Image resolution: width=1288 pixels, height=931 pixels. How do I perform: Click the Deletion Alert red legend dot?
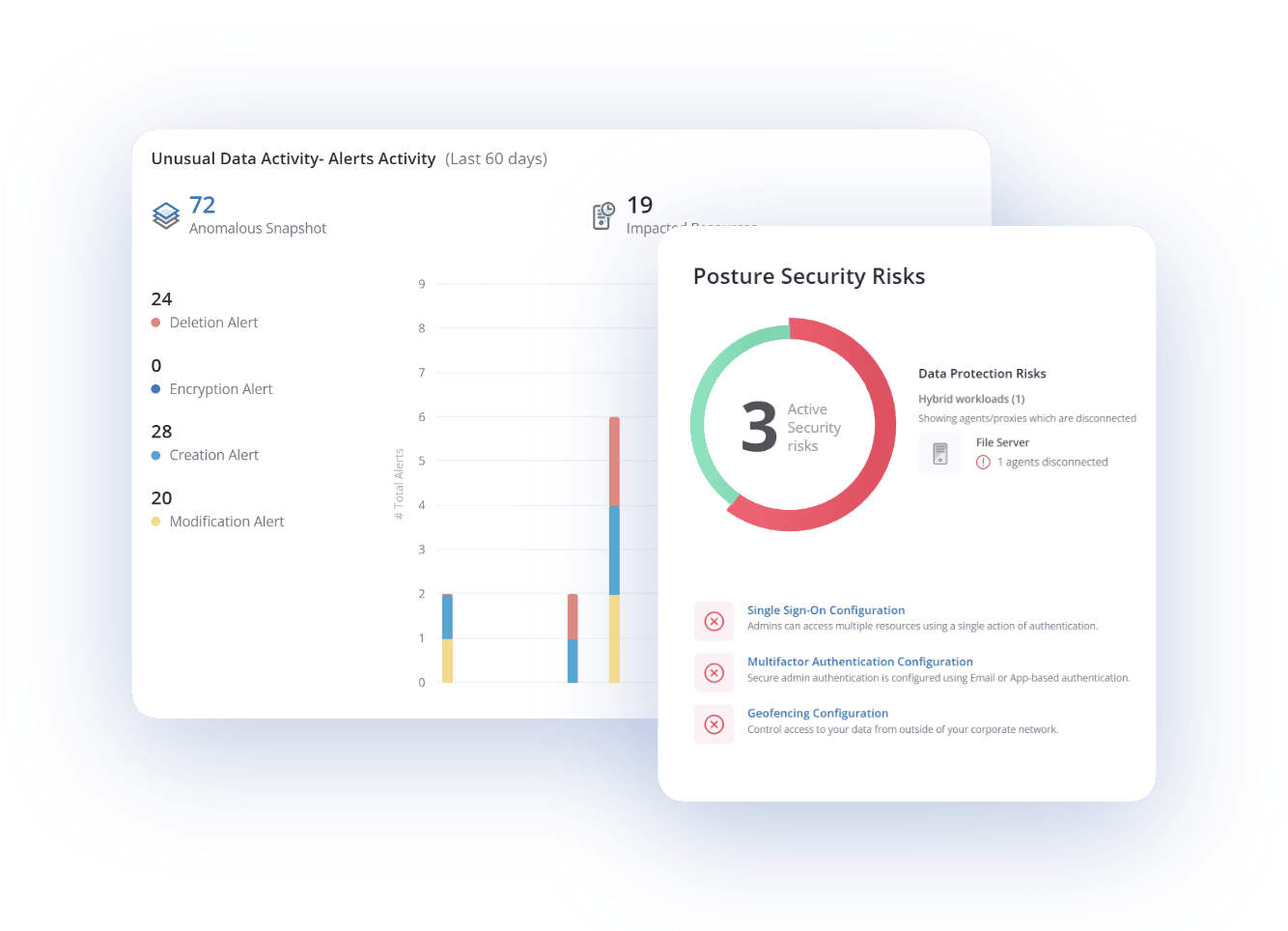click(x=155, y=323)
